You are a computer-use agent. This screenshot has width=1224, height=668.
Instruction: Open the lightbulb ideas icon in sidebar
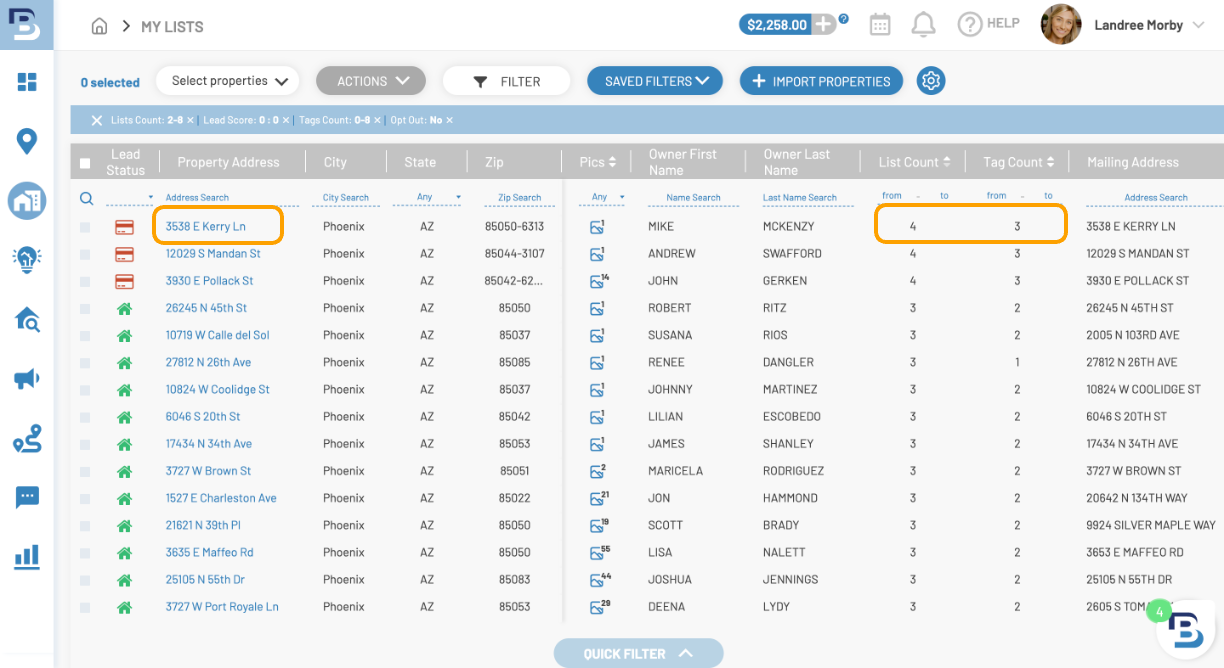27,259
